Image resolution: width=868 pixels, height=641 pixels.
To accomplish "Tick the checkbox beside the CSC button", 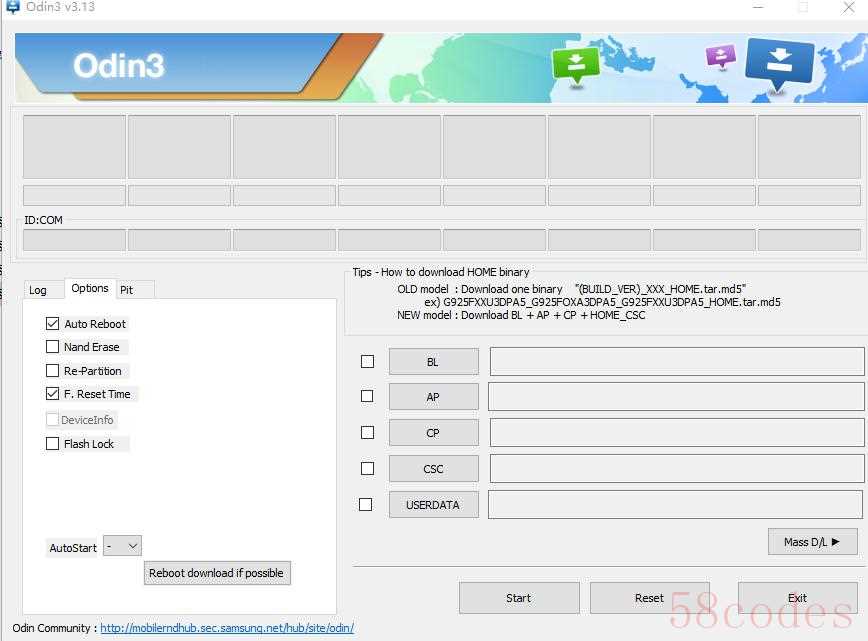I will pos(367,468).
